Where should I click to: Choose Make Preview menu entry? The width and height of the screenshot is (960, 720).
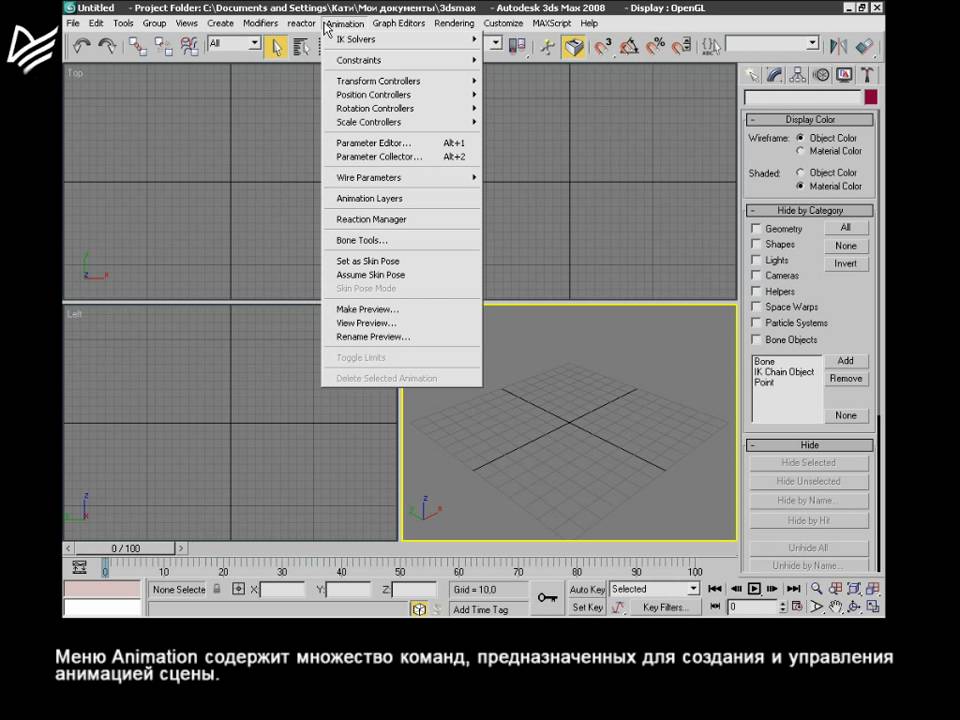pos(402,309)
